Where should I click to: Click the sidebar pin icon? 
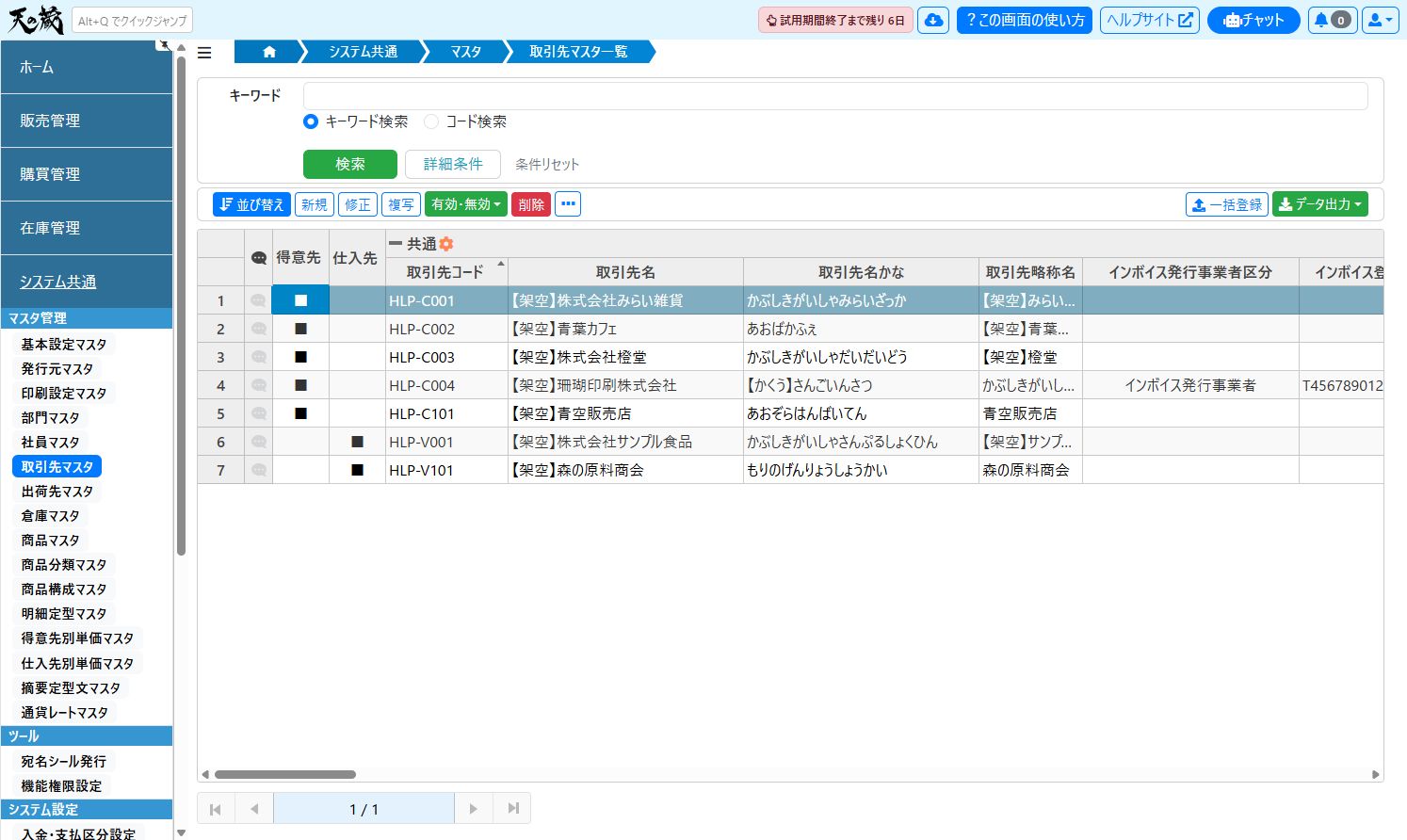tap(165, 45)
